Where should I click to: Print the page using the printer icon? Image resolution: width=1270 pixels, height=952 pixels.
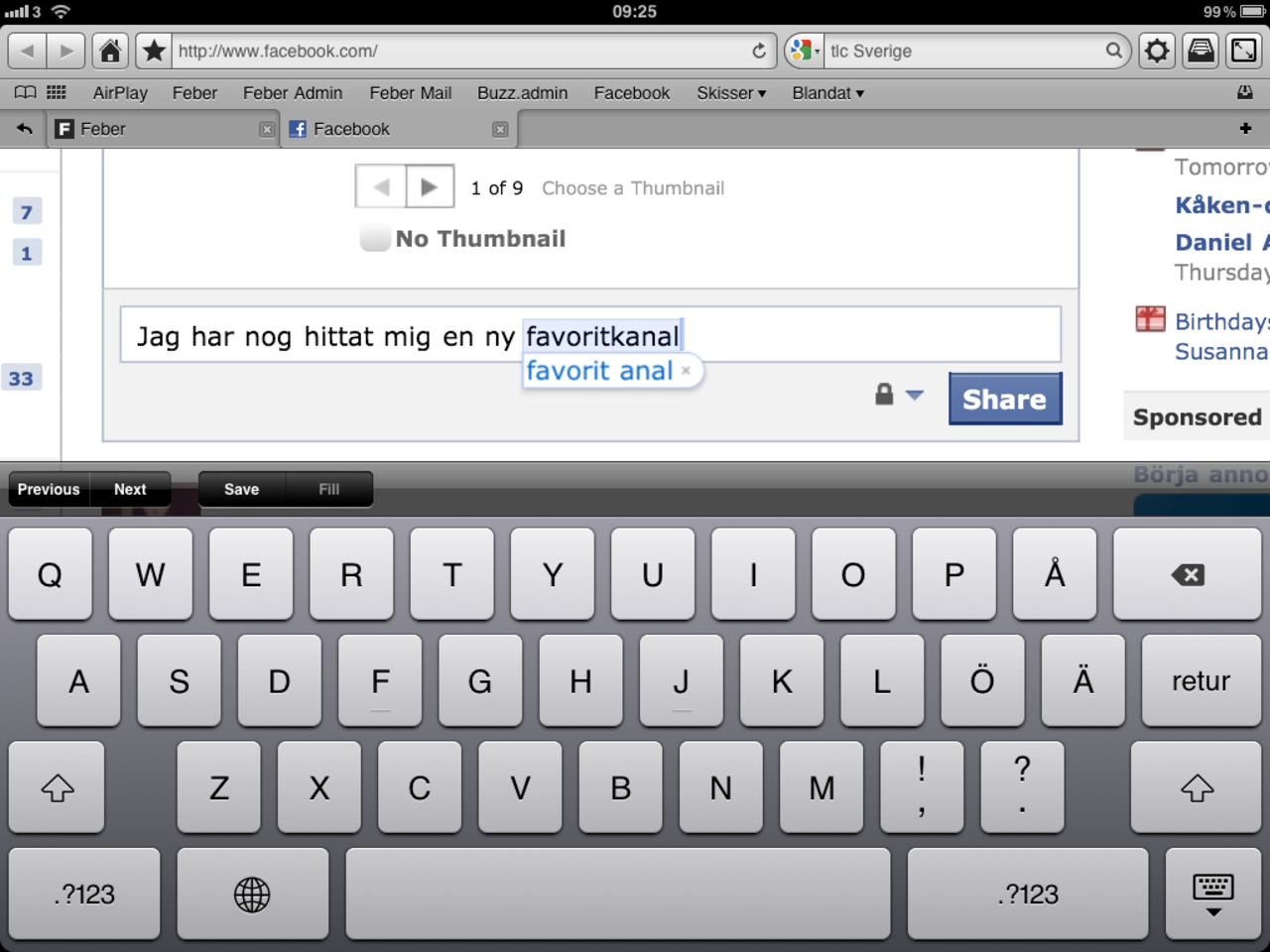1200,50
